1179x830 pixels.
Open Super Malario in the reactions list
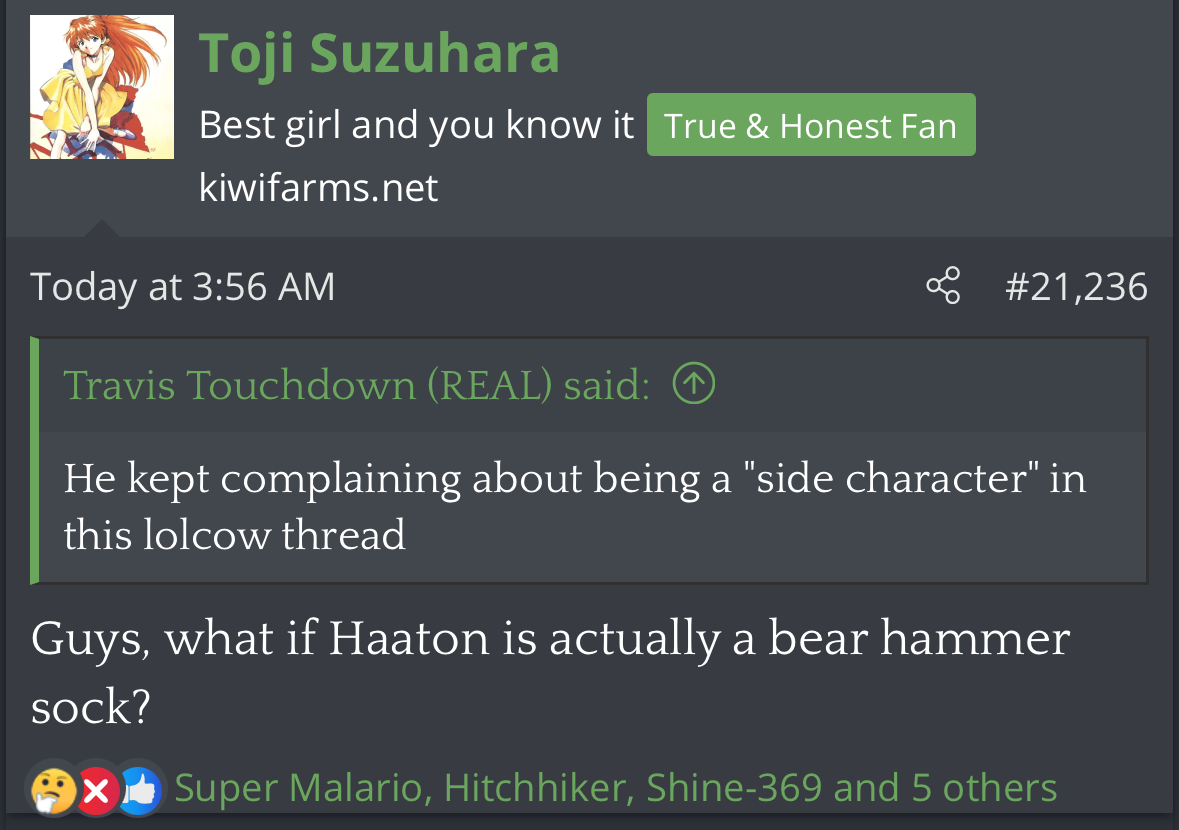coord(298,788)
